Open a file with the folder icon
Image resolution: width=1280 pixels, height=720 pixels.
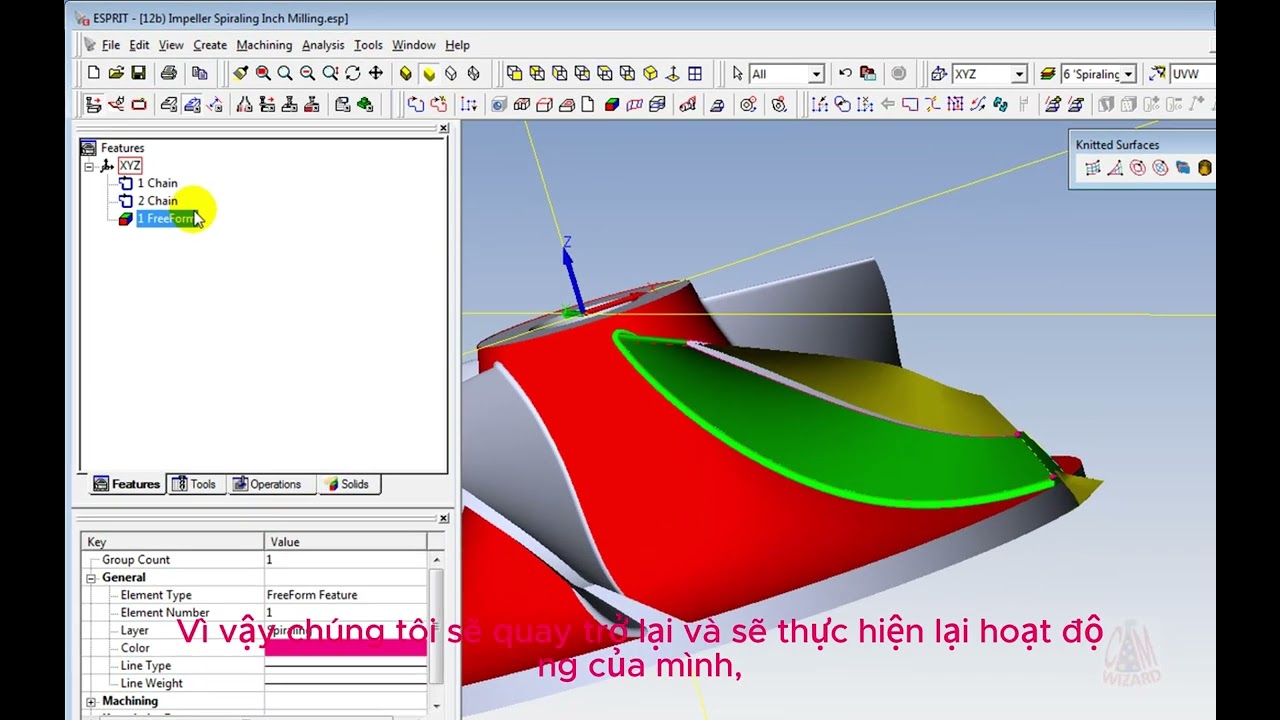point(116,73)
